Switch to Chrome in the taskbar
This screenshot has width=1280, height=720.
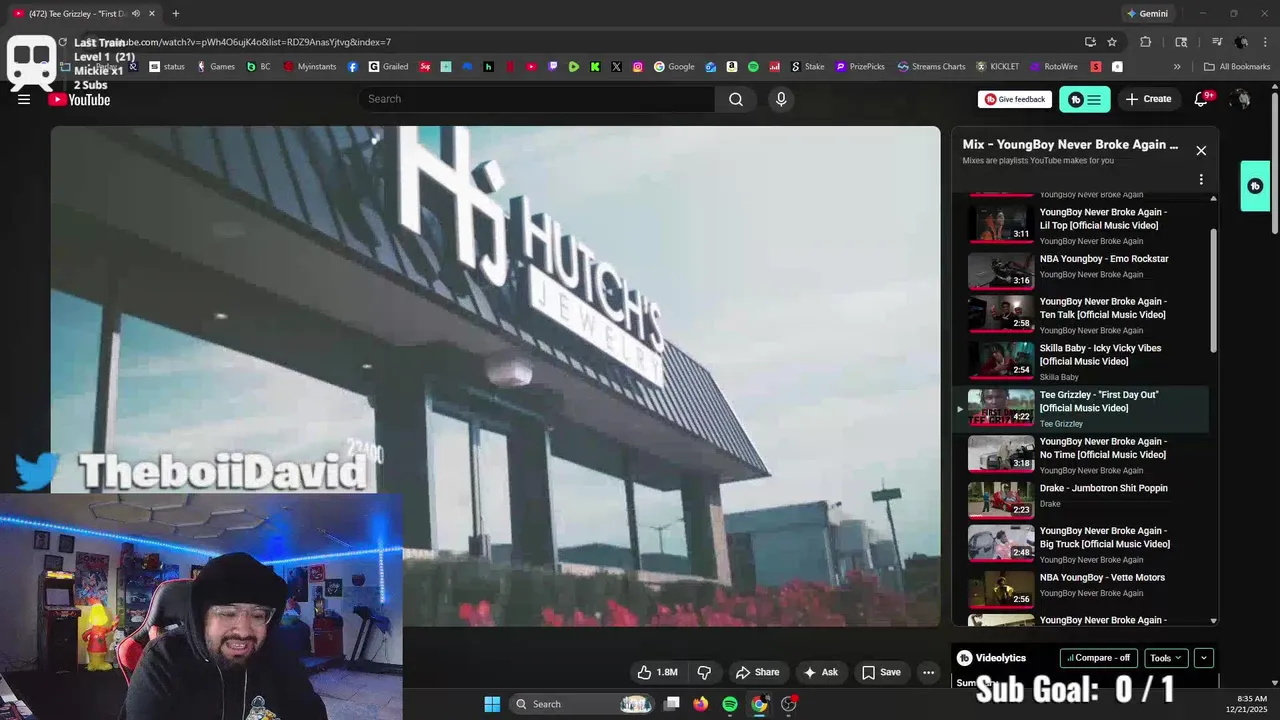(759, 704)
